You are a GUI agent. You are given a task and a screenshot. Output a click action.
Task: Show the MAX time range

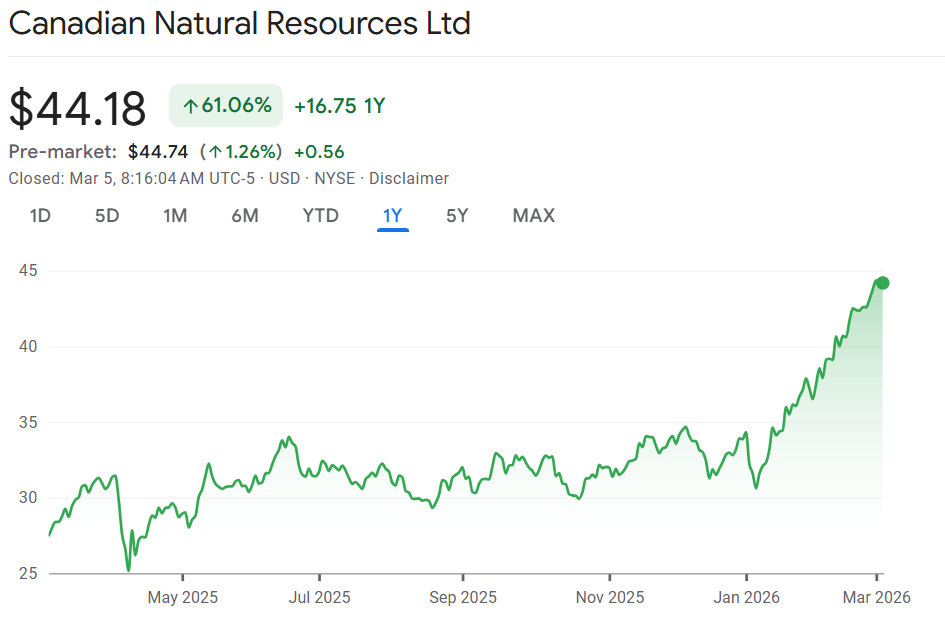click(x=533, y=215)
